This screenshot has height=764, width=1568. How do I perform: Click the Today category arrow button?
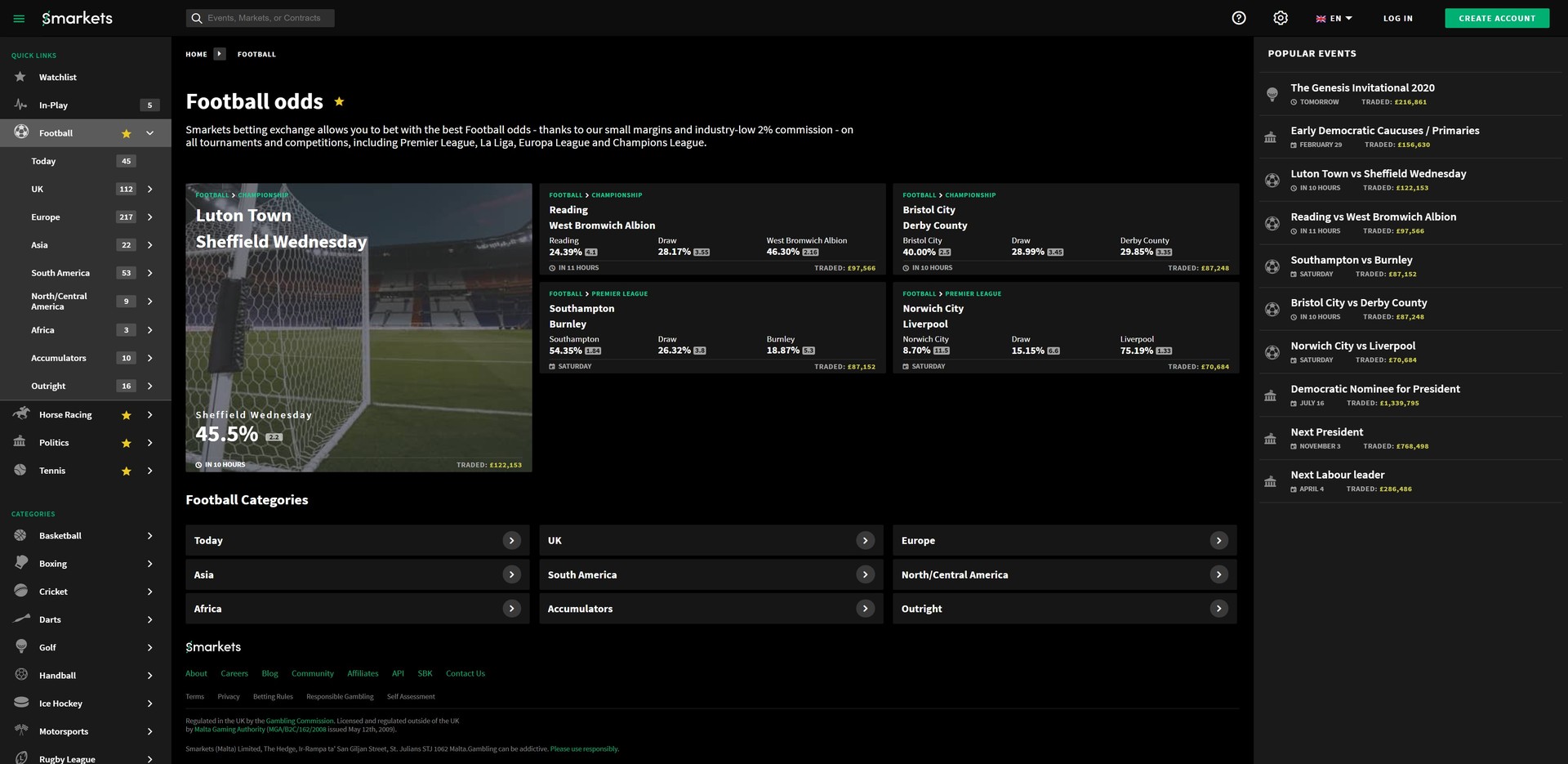click(x=512, y=540)
